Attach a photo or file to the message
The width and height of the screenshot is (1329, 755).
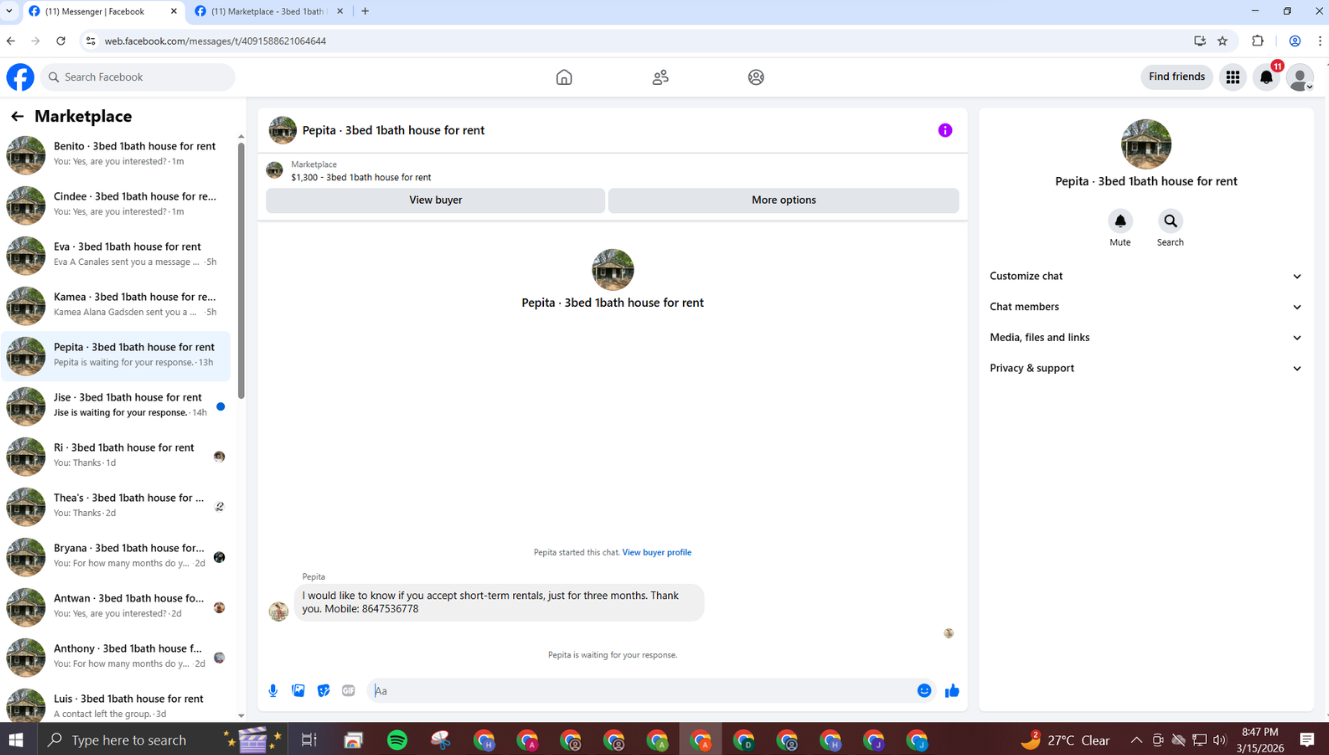298,691
